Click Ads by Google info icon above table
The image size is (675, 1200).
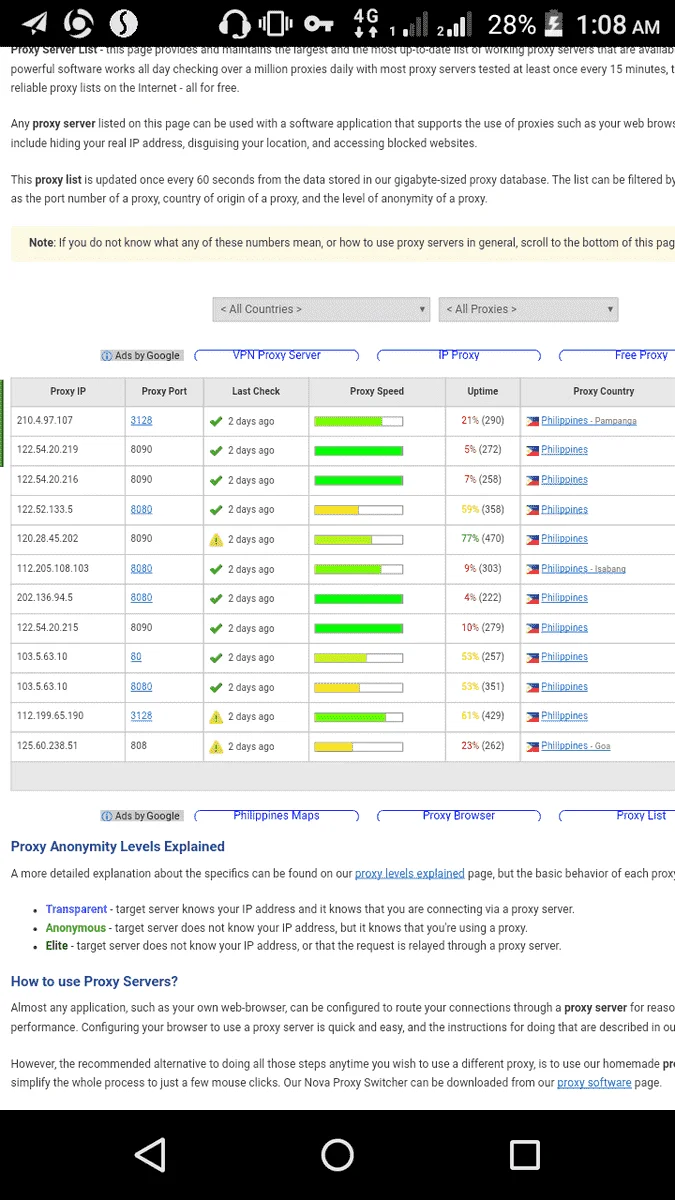coord(107,356)
